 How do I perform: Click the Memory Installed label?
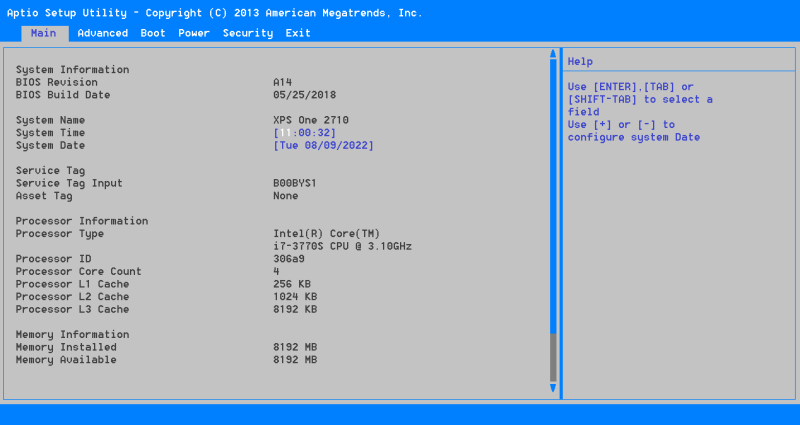click(66, 347)
